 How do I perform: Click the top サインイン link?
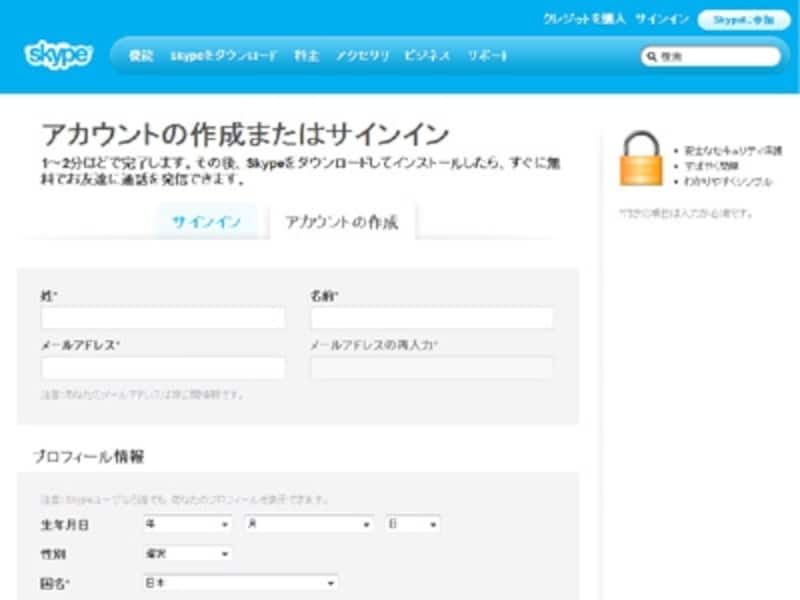tap(662, 19)
